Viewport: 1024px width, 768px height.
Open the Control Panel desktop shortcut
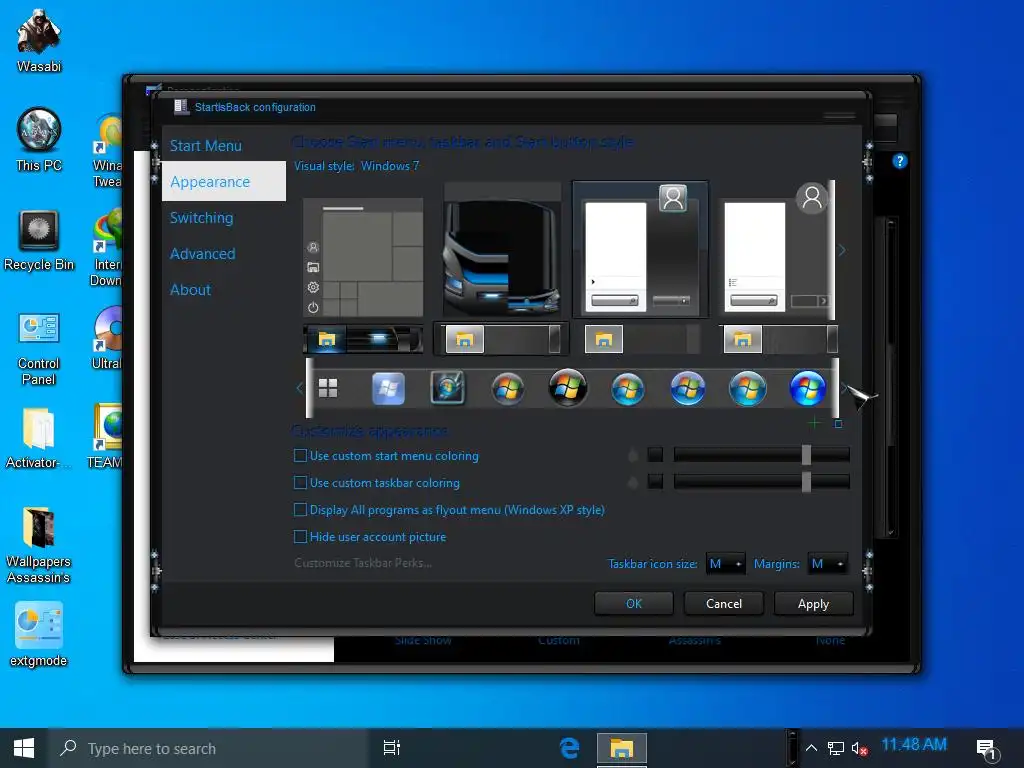(x=39, y=348)
